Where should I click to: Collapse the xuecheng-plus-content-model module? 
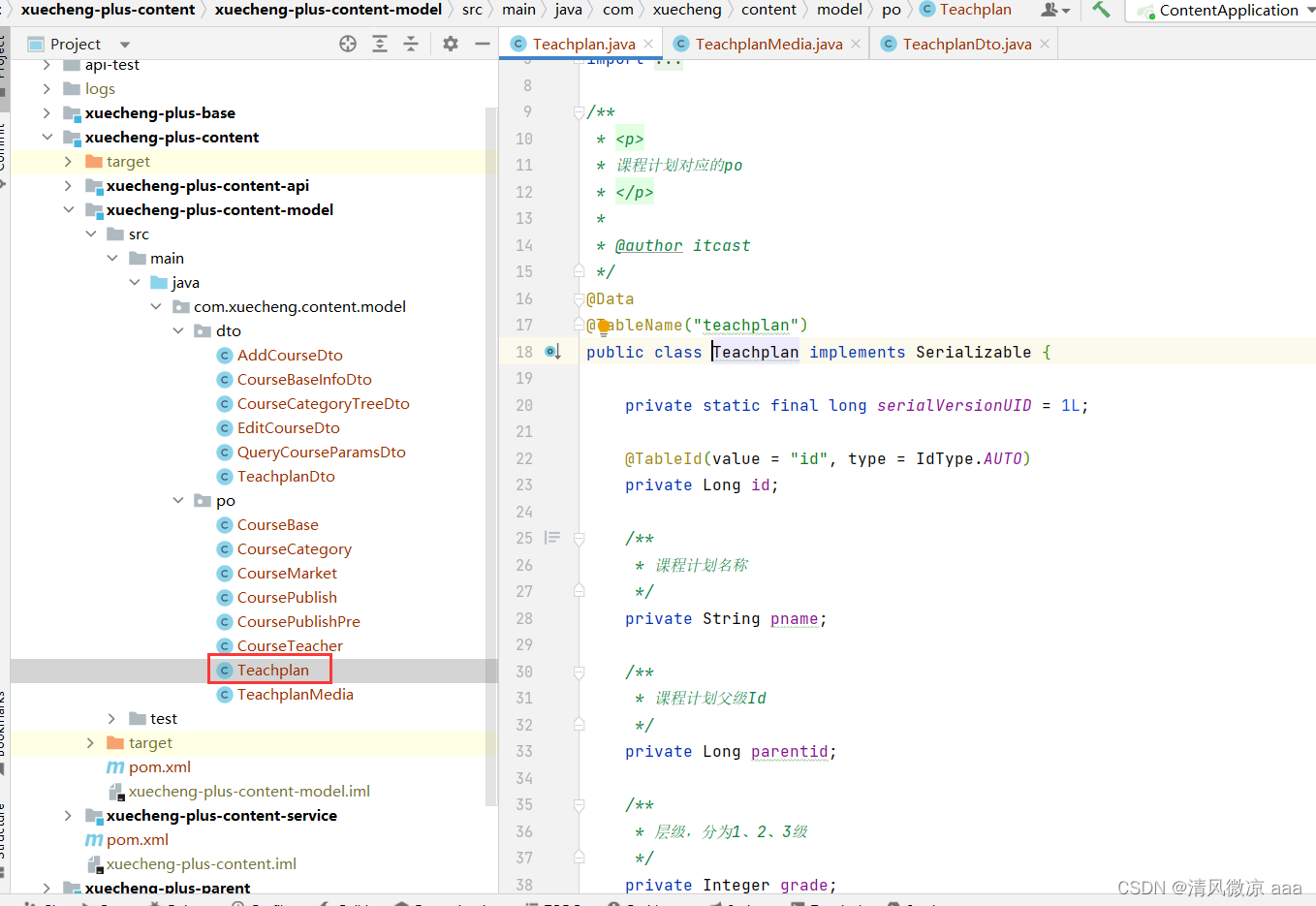(x=68, y=209)
